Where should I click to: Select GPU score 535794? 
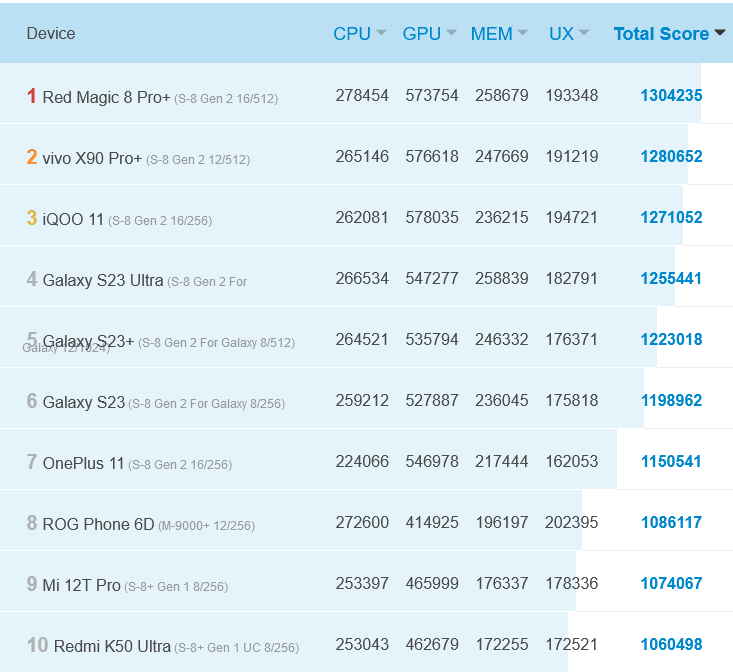click(431, 339)
